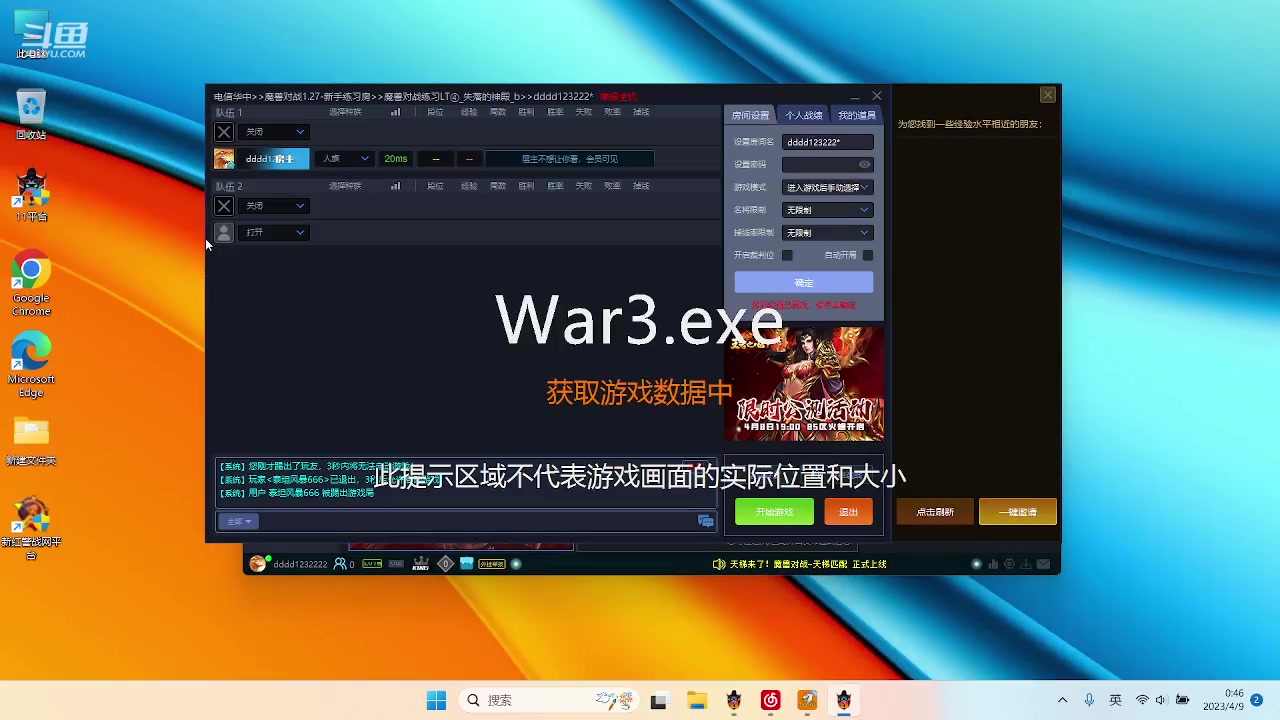Click the blue chat icon in status bar
Image resolution: width=1280 pixels, height=720 pixels.
point(466,564)
